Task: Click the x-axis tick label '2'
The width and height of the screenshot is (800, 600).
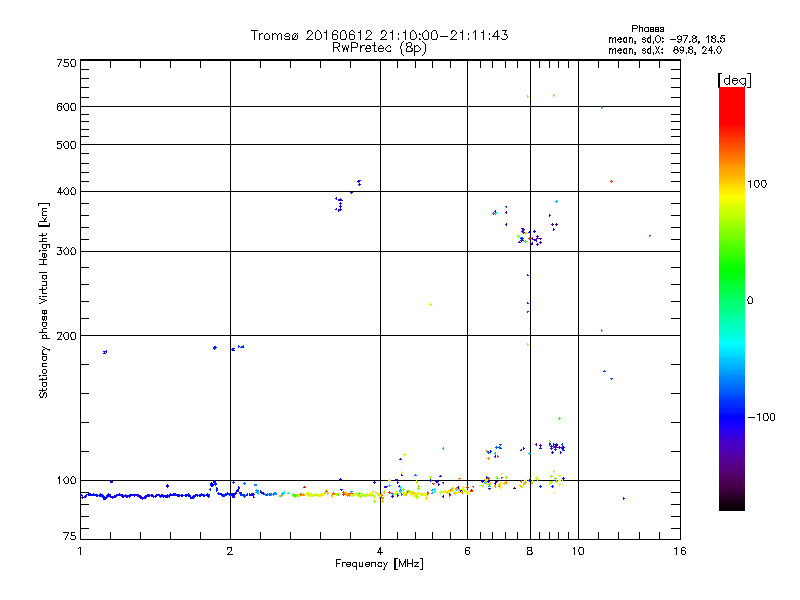Action: coord(230,551)
